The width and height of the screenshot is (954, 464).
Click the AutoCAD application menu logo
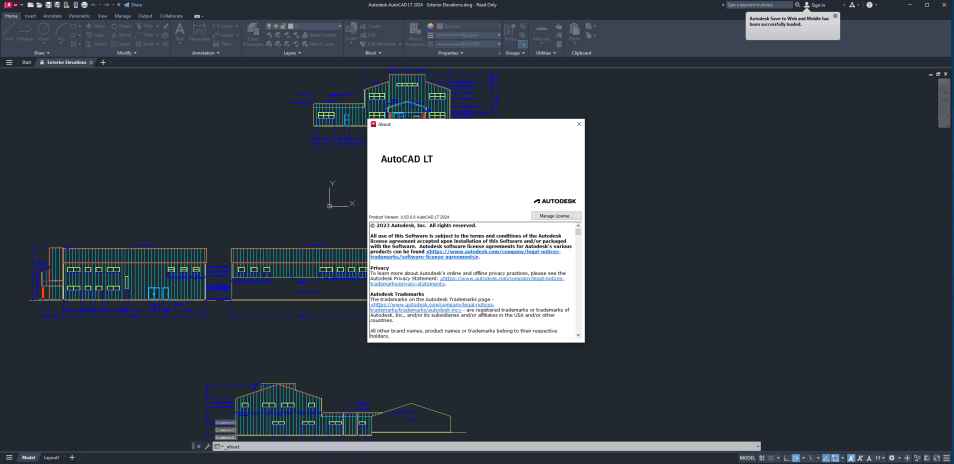point(7,5)
